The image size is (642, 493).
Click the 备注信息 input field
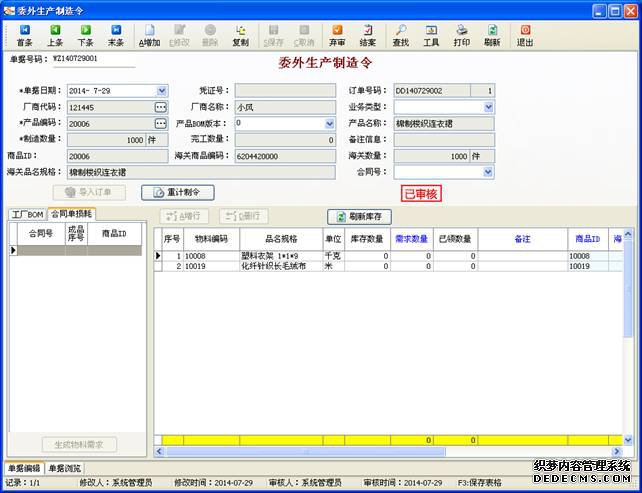click(x=444, y=140)
